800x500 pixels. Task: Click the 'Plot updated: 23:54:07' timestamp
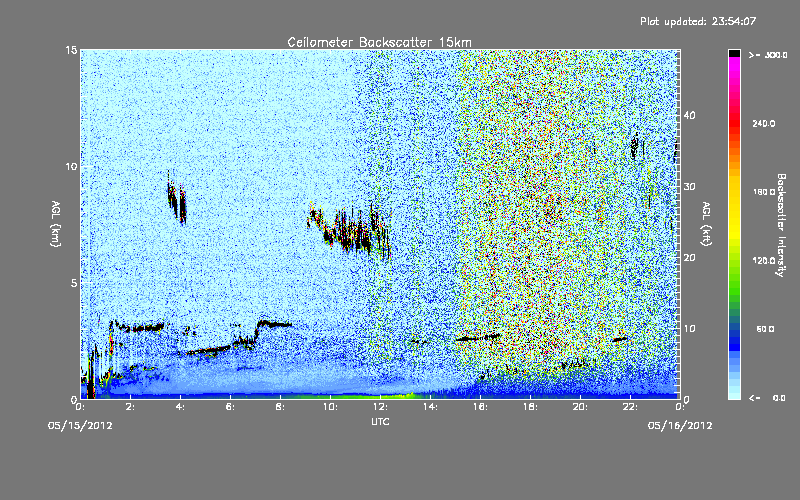[698, 21]
